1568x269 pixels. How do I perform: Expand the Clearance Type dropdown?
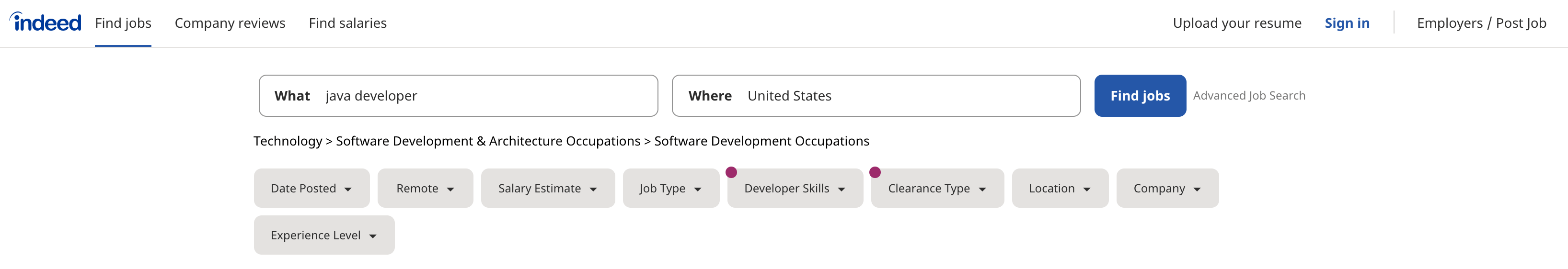pyautogui.click(x=937, y=189)
